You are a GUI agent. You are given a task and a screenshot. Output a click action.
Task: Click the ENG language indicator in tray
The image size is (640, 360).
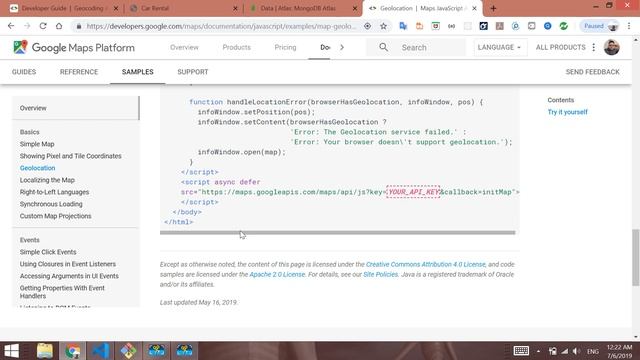(x=593, y=351)
